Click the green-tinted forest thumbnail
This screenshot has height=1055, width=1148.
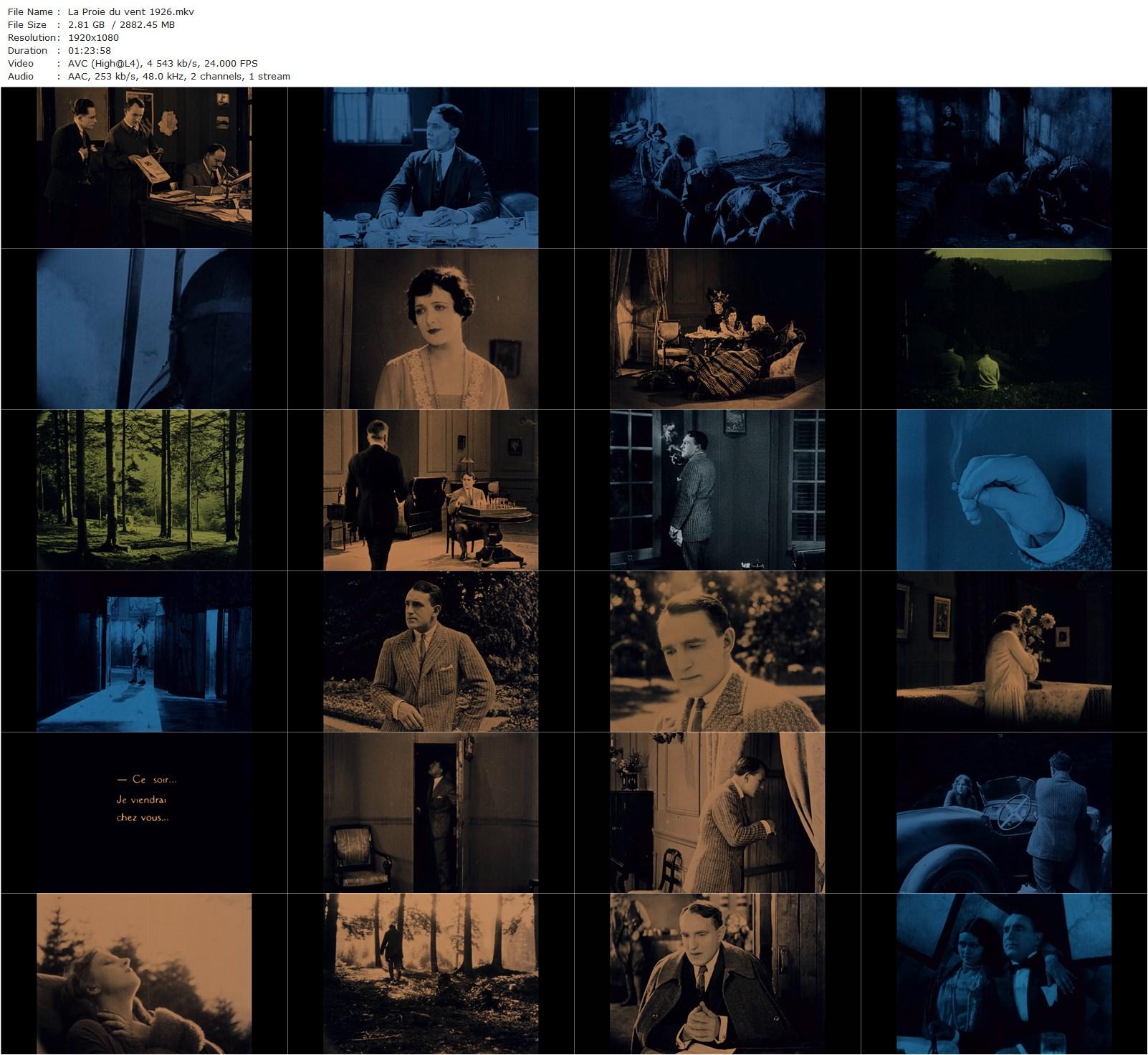[144, 490]
